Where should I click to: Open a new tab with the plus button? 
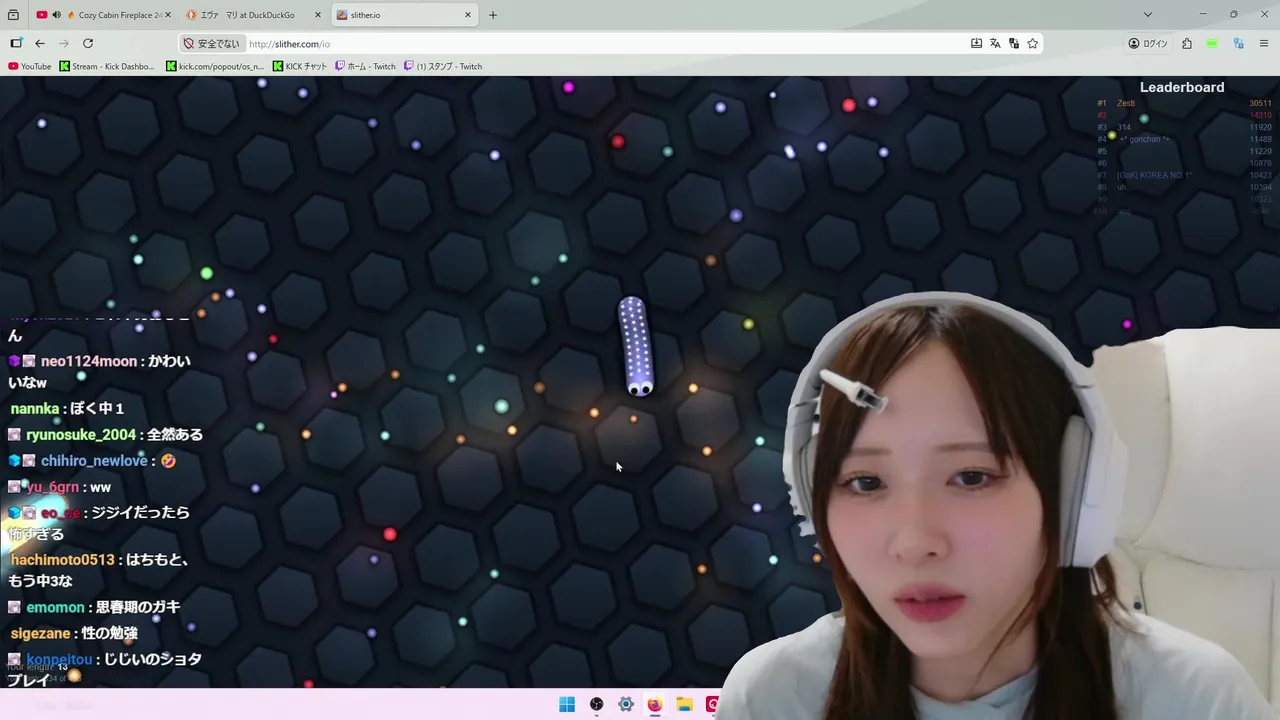point(493,15)
